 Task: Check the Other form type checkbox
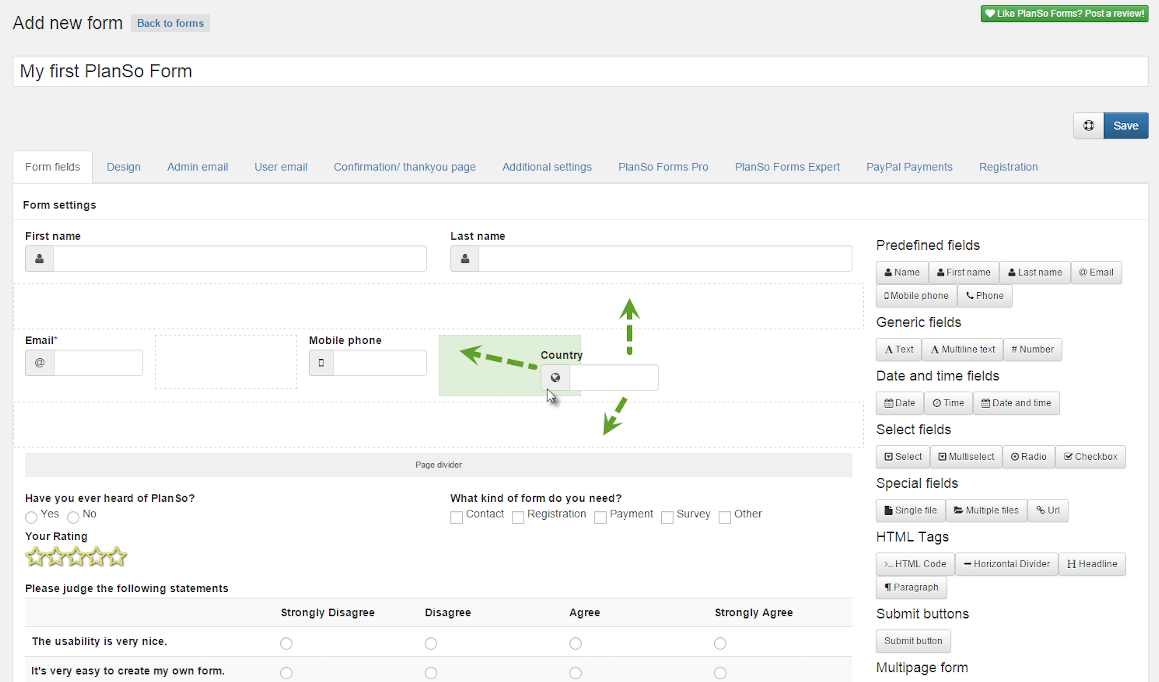(x=725, y=517)
